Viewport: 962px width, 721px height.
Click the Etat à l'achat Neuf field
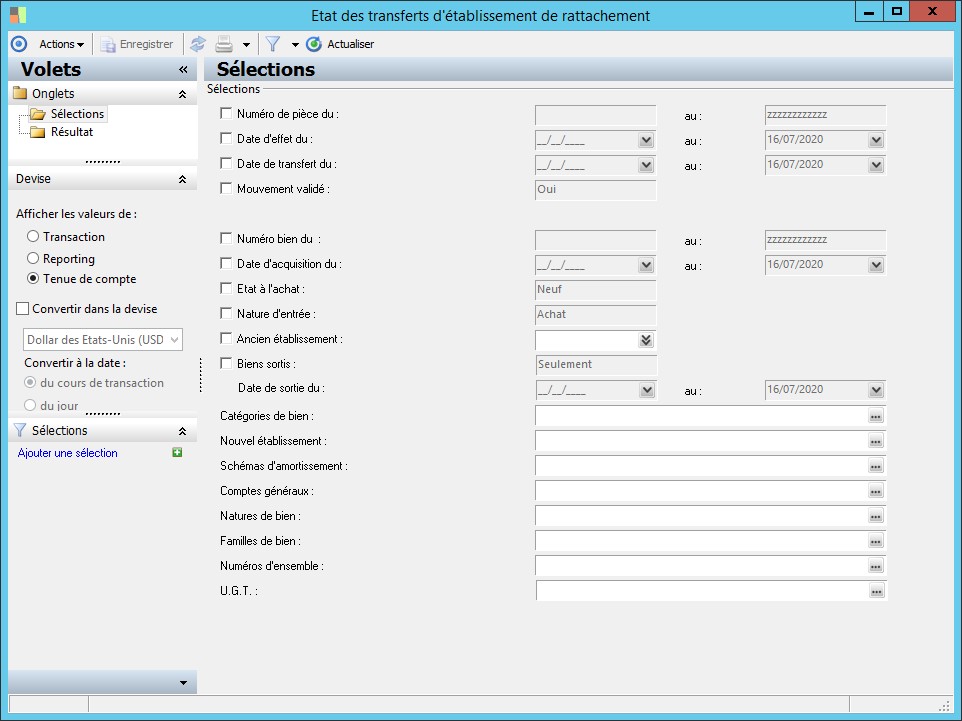pyautogui.click(x=595, y=290)
